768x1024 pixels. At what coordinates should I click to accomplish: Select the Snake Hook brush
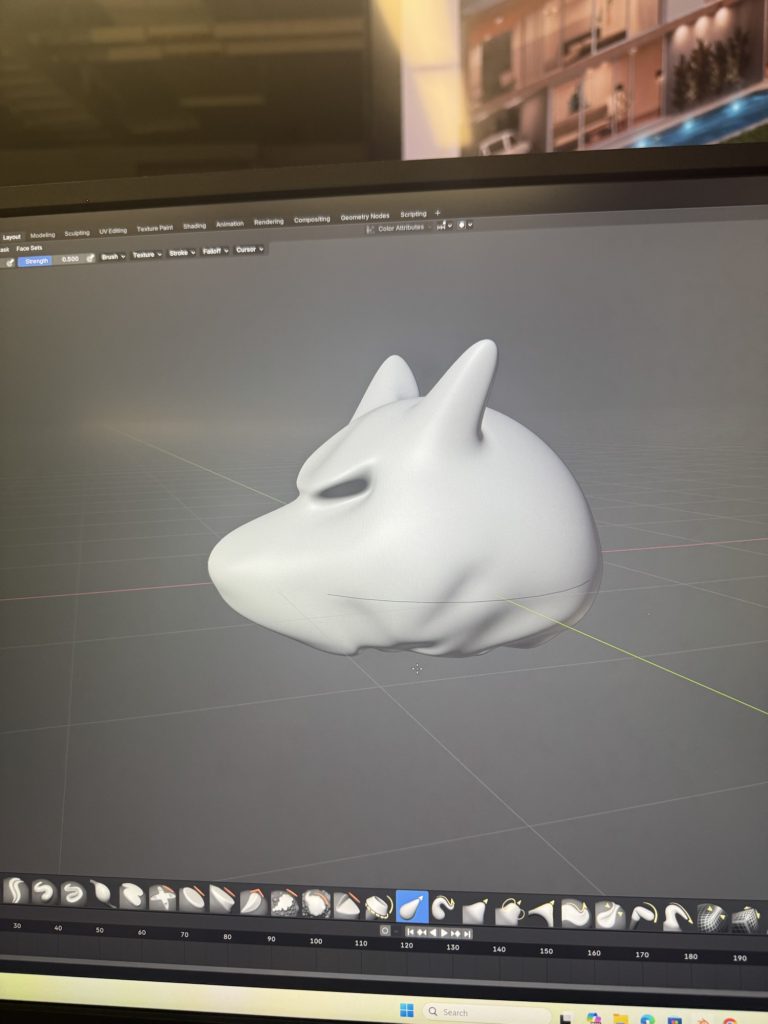541,913
